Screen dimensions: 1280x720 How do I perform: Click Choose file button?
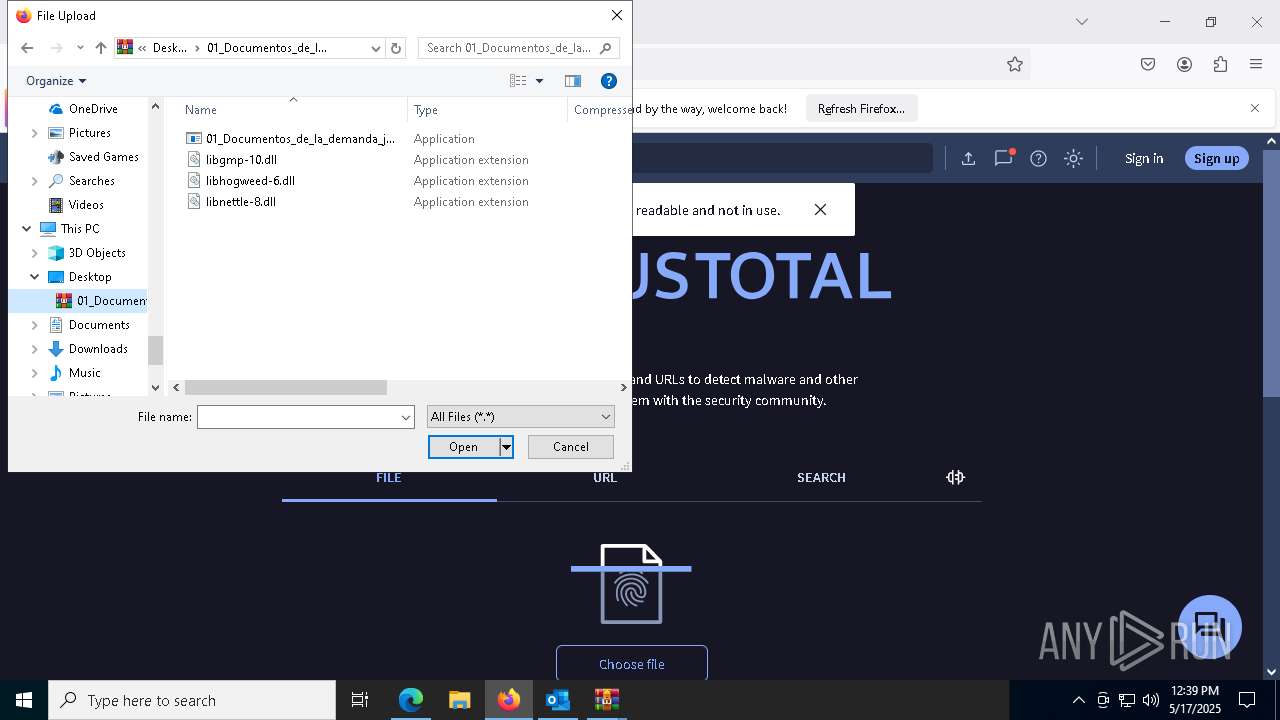tap(632, 664)
